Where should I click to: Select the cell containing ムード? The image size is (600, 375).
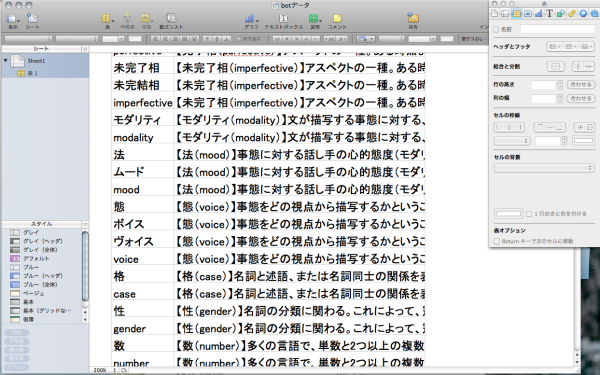coord(143,172)
